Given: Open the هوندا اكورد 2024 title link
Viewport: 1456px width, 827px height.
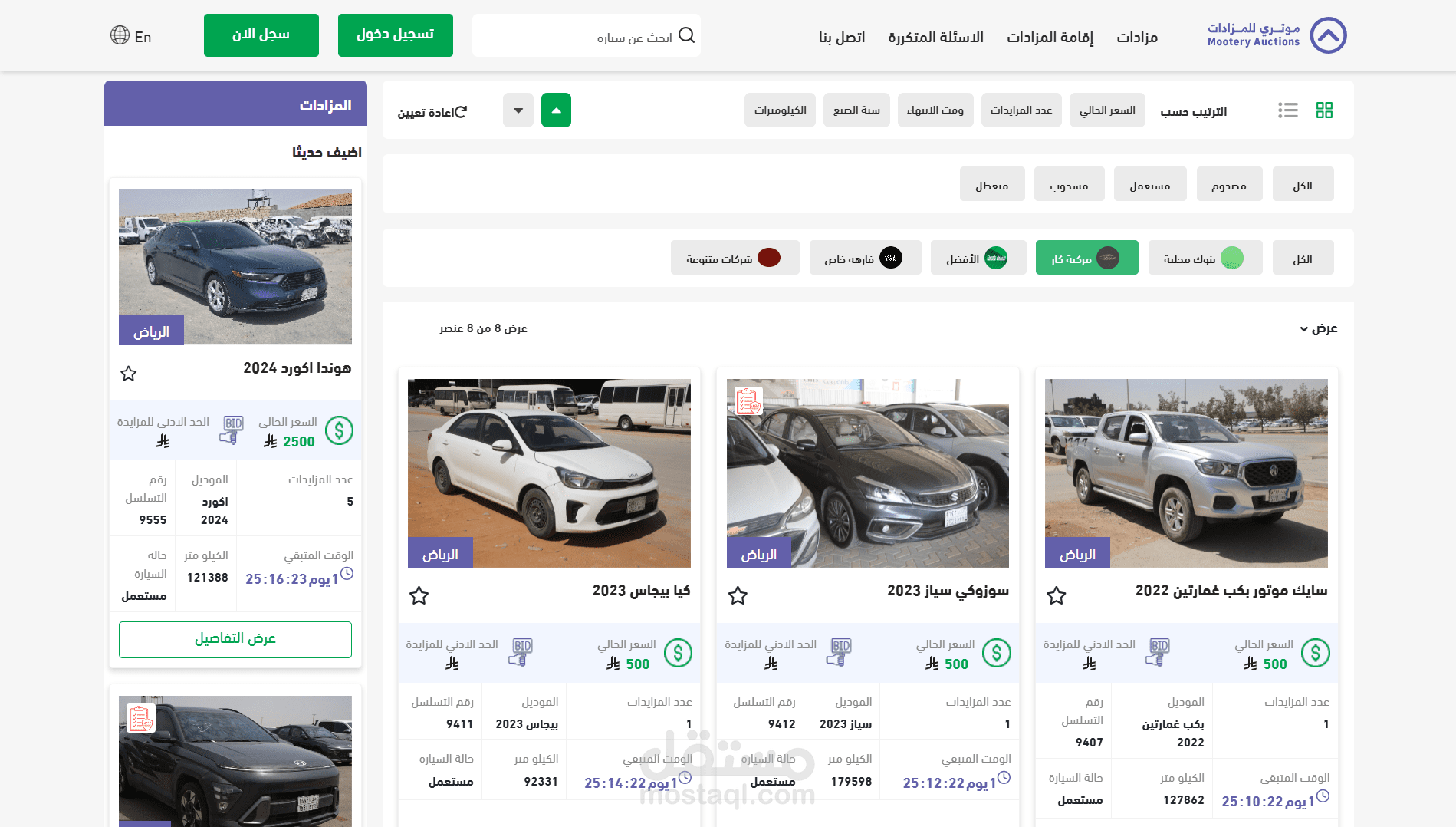Looking at the screenshot, I should [297, 368].
